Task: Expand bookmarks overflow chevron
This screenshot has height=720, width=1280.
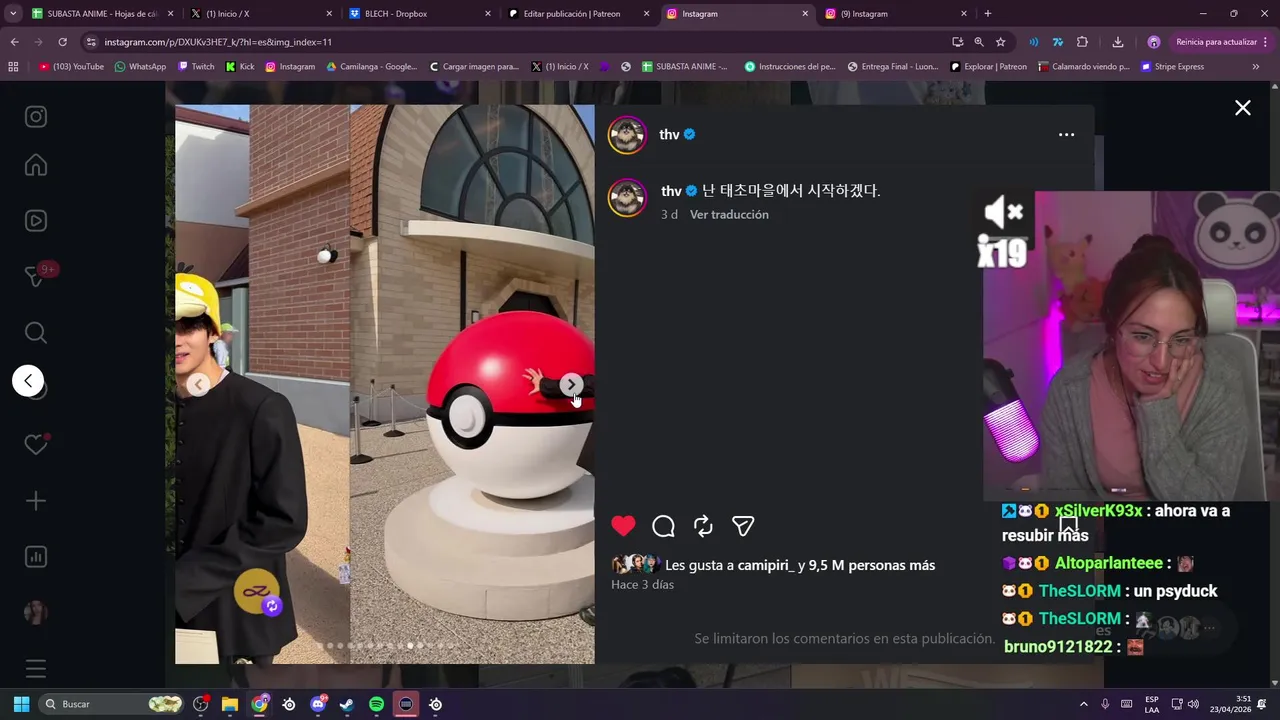Action: tap(1256, 67)
